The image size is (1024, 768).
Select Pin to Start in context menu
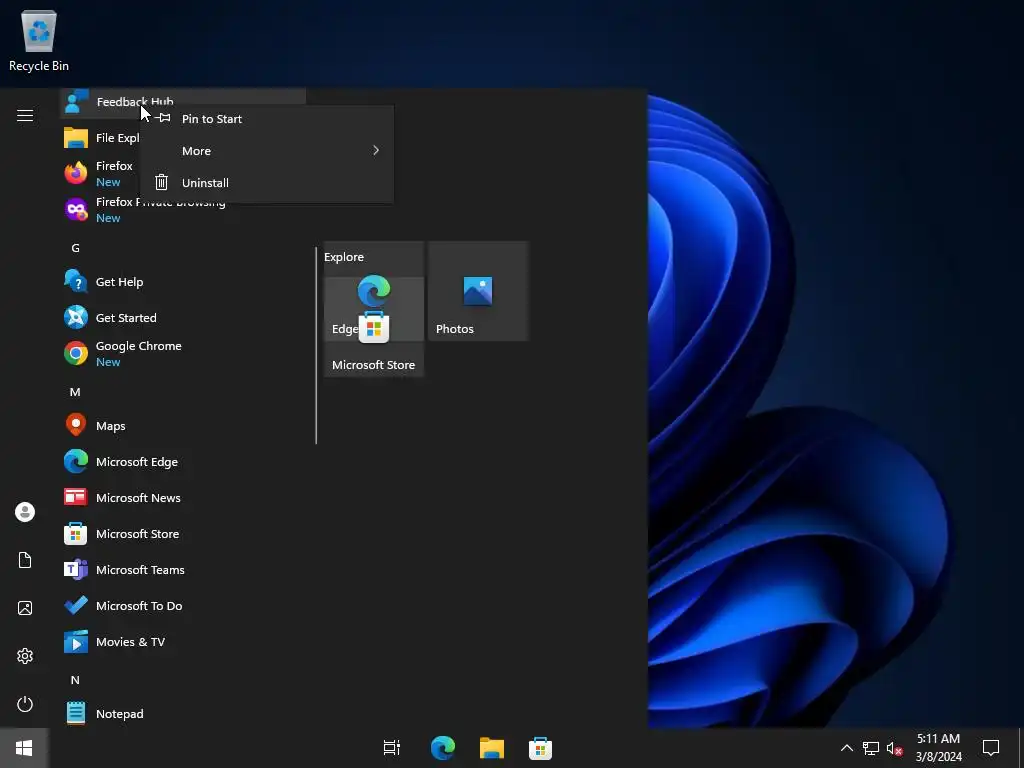[267, 119]
